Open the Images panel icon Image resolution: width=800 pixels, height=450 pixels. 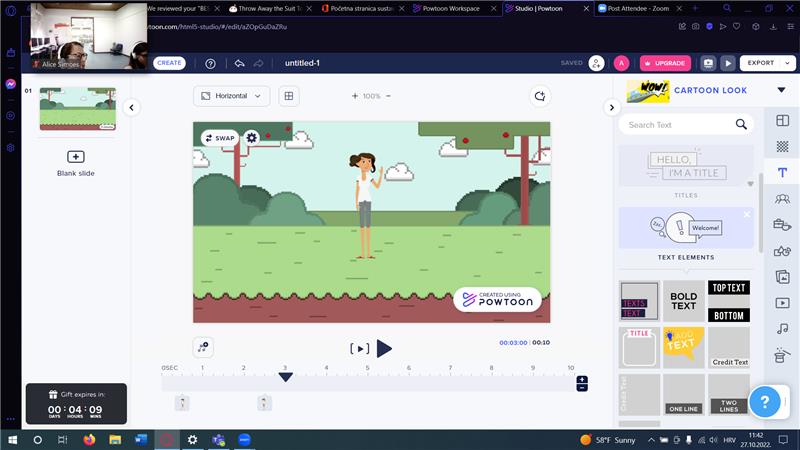(782, 277)
